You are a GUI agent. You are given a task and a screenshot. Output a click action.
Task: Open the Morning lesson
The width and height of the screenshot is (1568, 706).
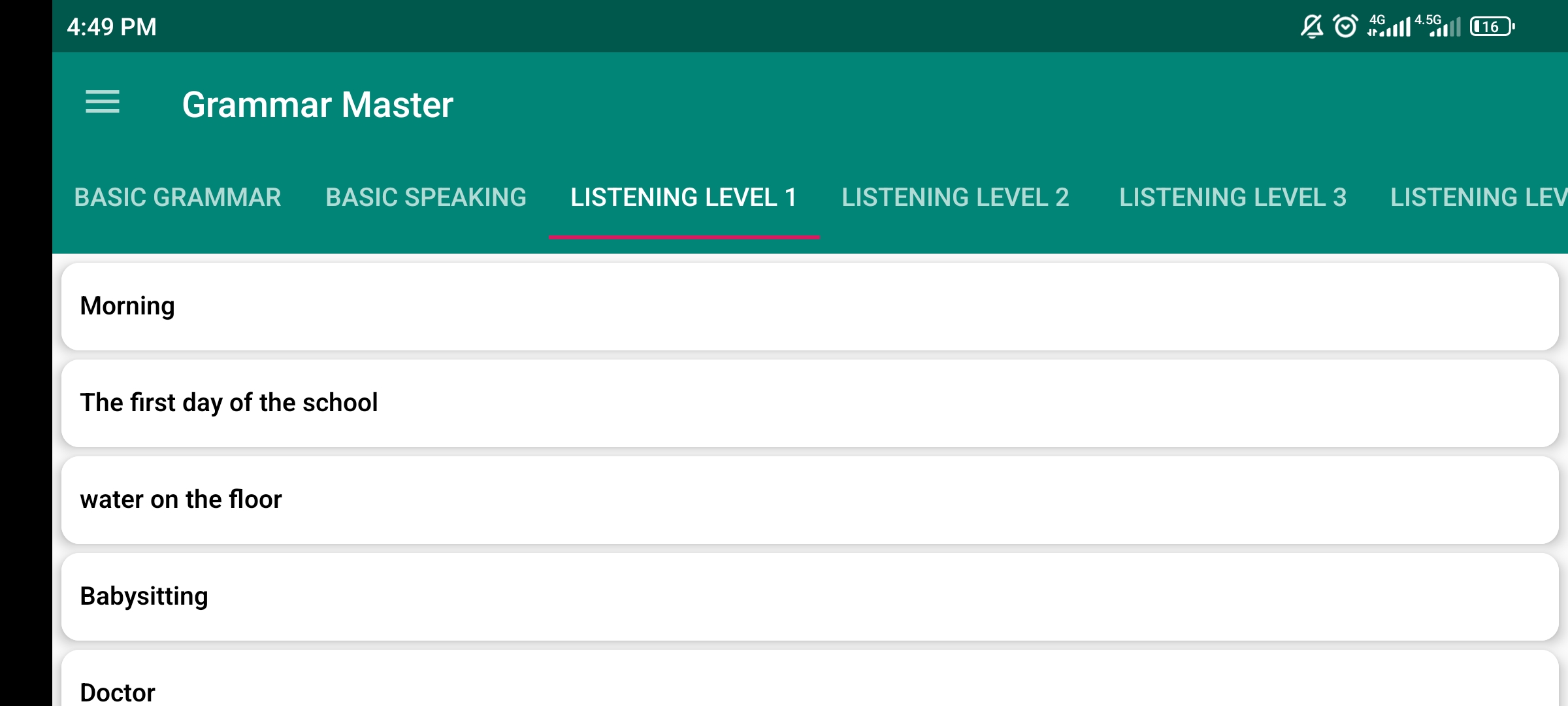[x=810, y=307]
